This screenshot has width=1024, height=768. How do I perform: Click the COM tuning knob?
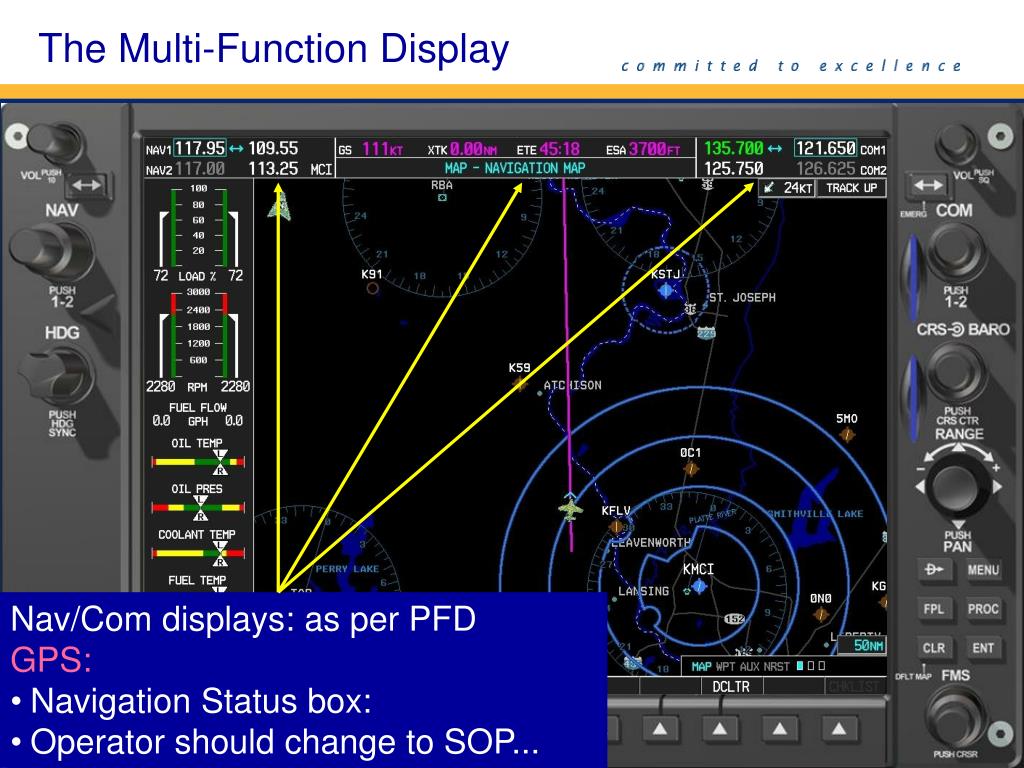[956, 252]
